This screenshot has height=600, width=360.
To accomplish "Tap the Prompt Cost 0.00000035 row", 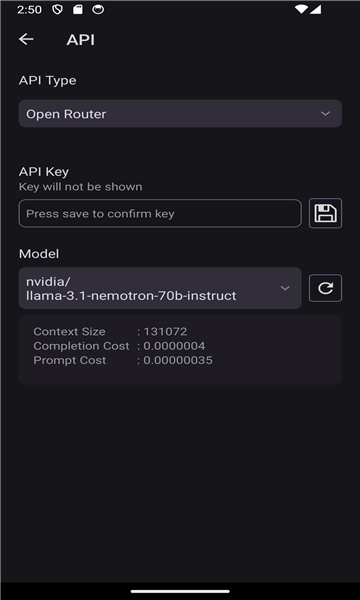I will pos(123,360).
